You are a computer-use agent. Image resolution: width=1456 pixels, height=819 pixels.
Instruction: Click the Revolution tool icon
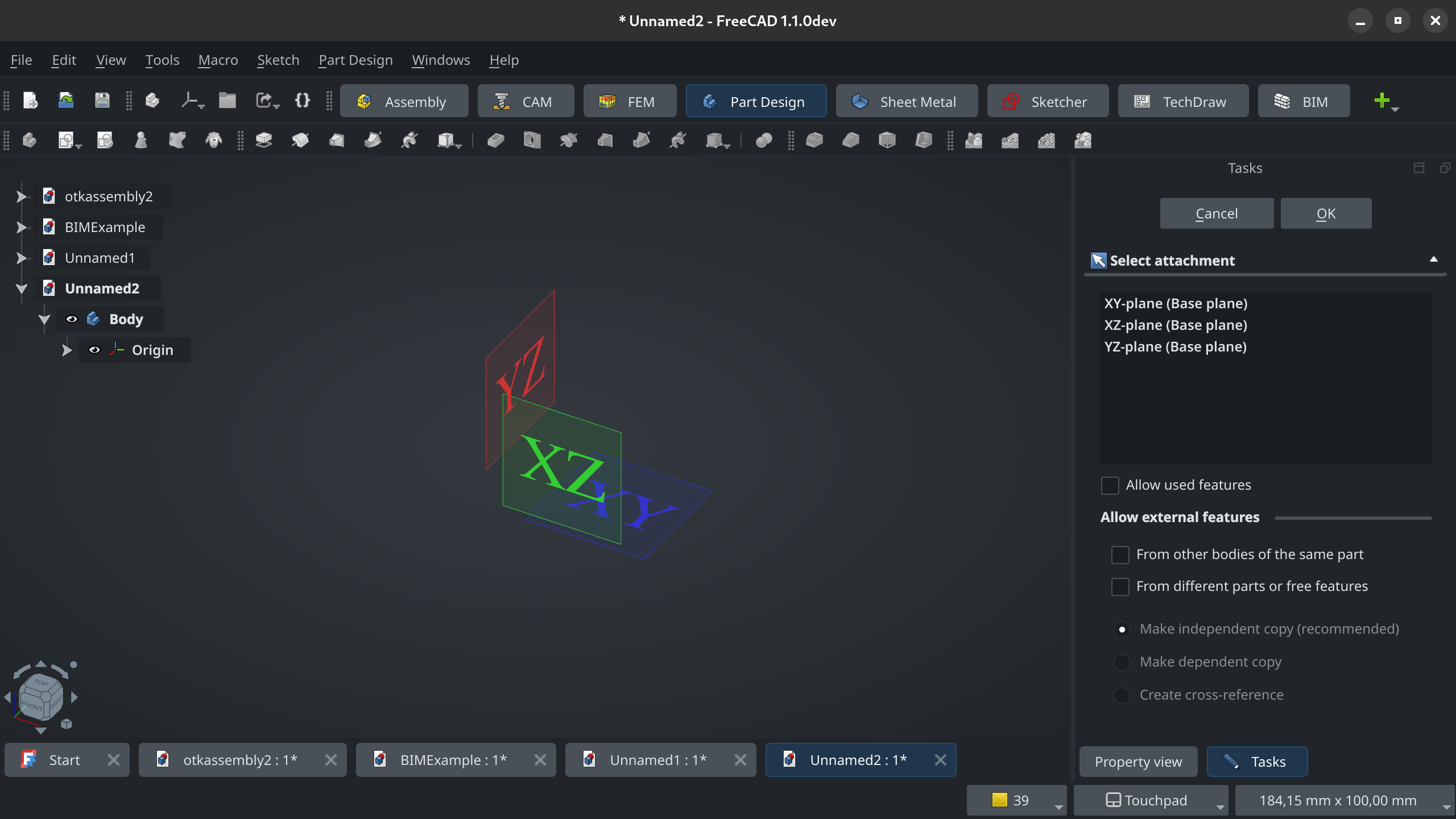[300, 140]
